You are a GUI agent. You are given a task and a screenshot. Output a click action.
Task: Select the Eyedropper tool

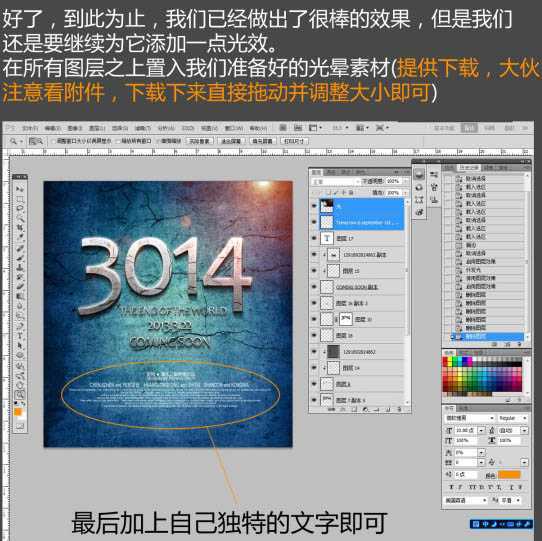[20, 238]
